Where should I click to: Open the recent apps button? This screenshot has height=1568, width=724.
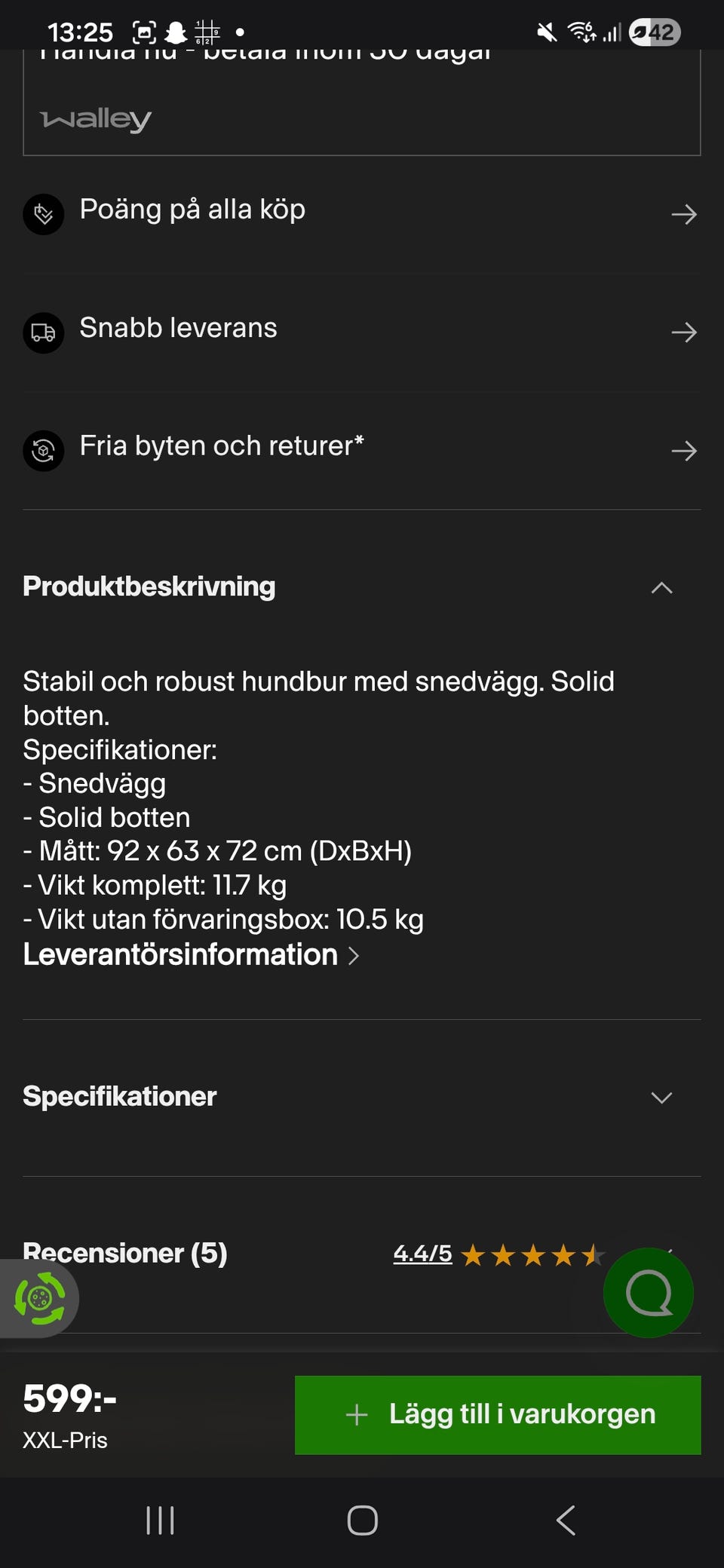point(160,1520)
